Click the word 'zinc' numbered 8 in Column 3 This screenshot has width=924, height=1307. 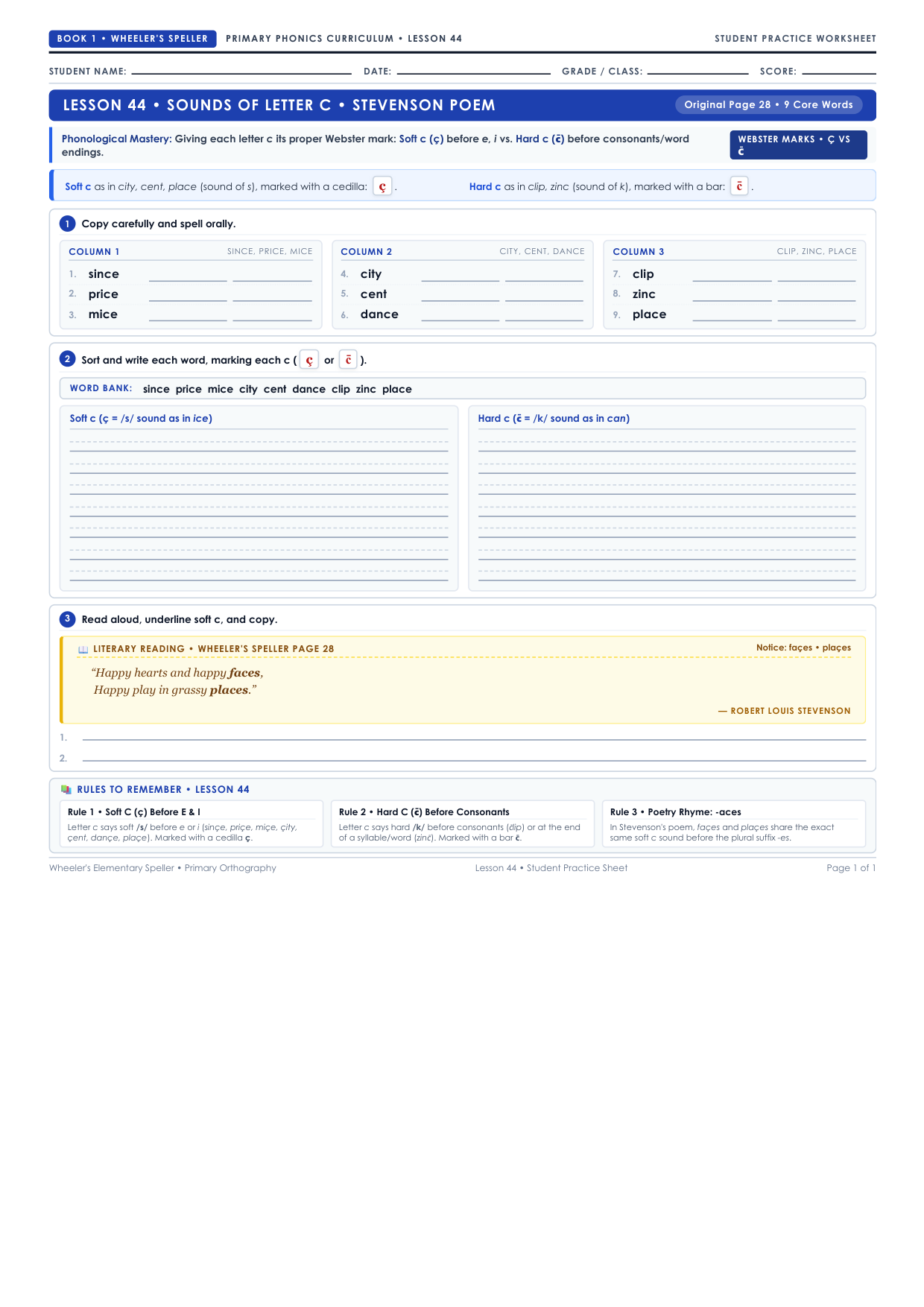click(x=644, y=294)
